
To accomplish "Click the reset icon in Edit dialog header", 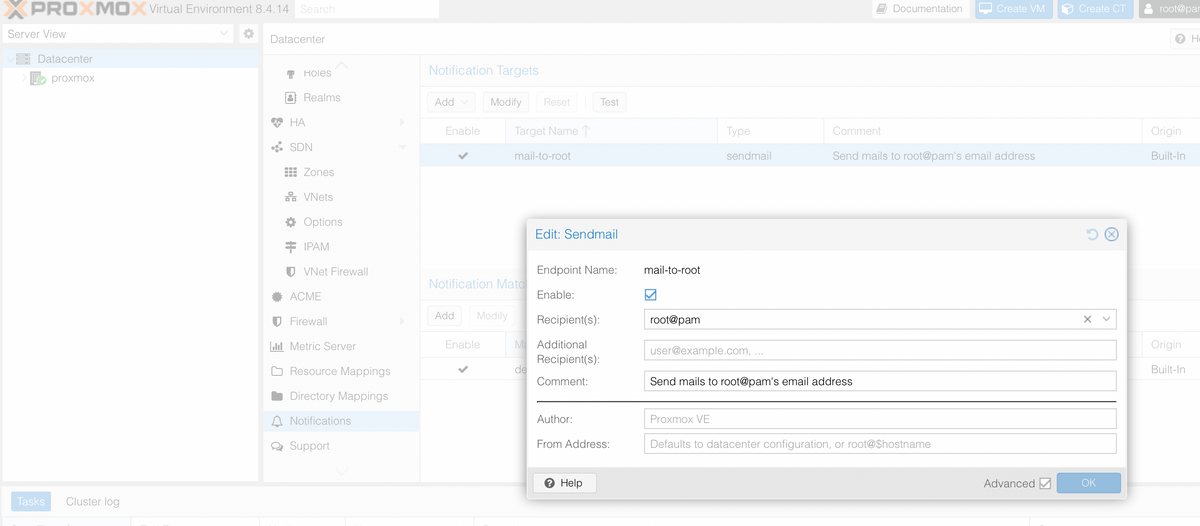I will pyautogui.click(x=1092, y=234).
